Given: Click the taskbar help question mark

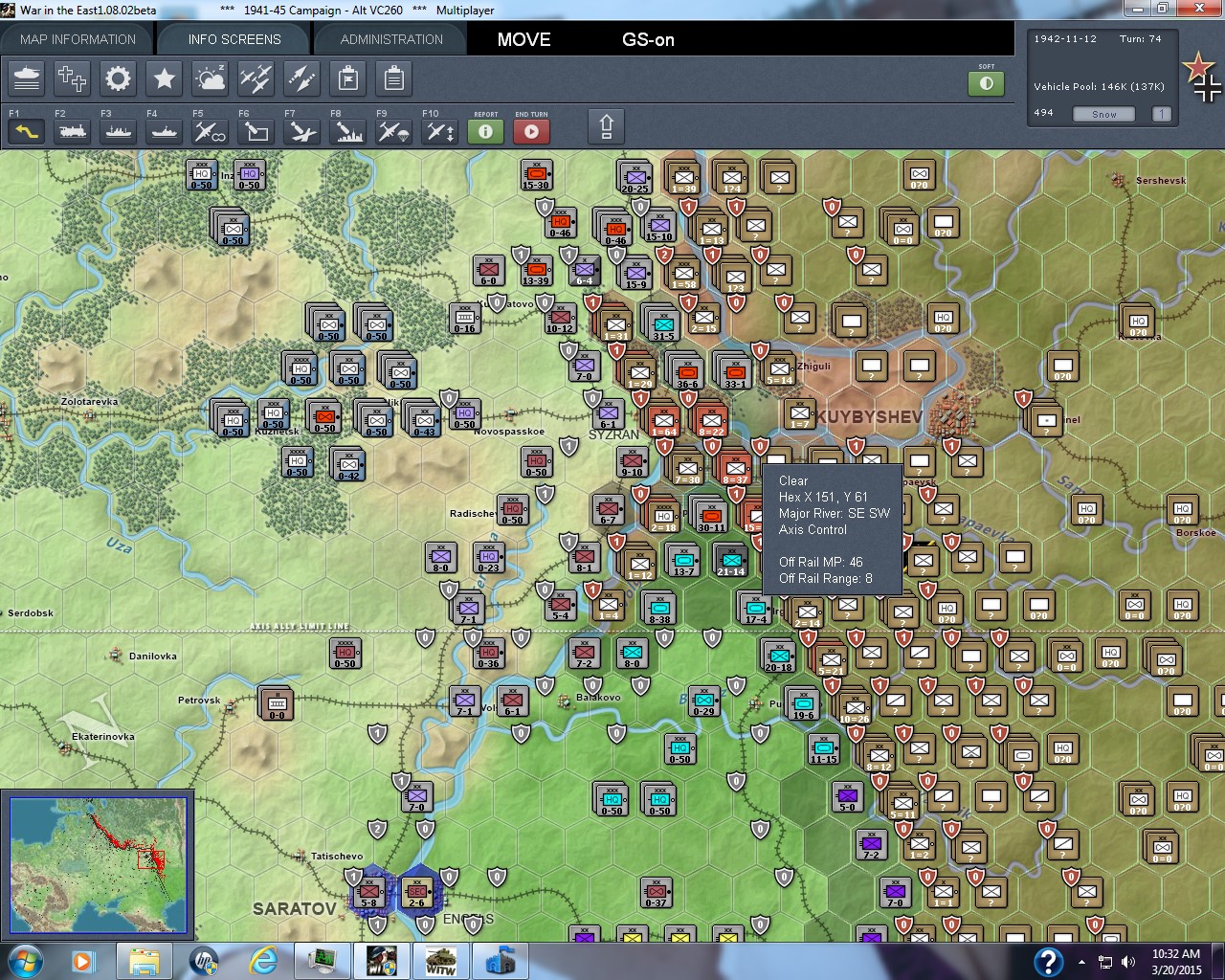Looking at the screenshot, I should (x=1048, y=961).
